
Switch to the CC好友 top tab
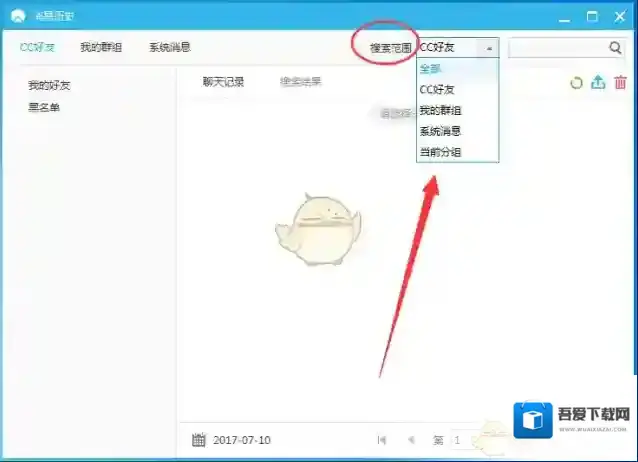(37, 47)
